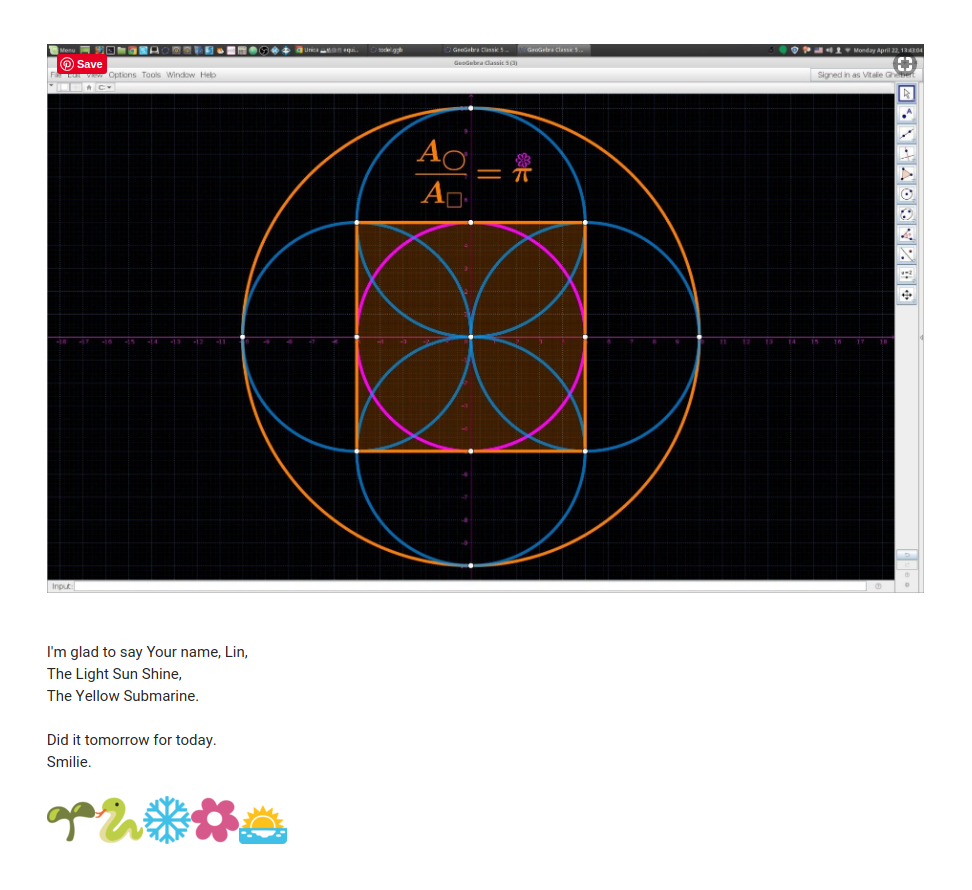Click the OBS icon in the taskbar
The image size is (972, 890).
tap(263, 50)
